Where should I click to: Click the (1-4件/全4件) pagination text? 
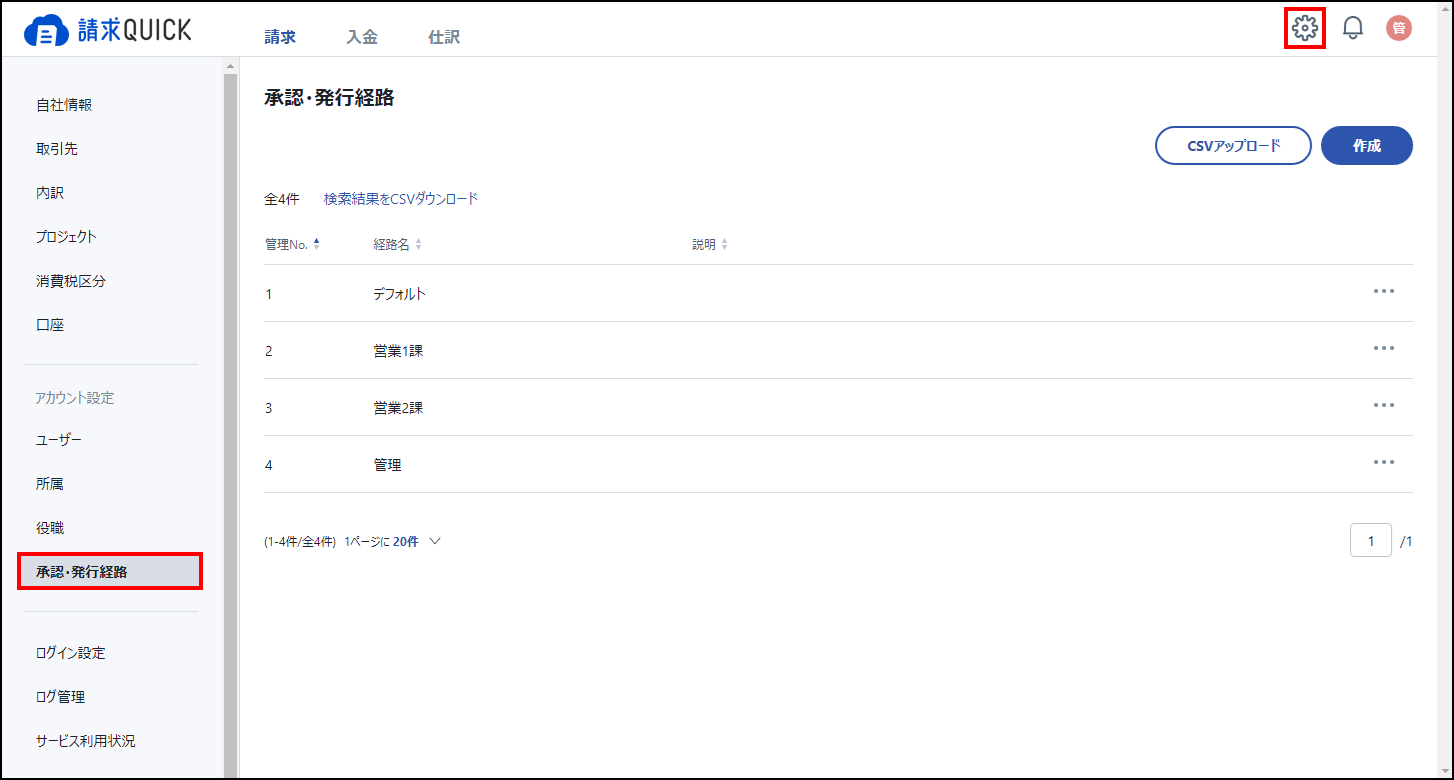click(300, 541)
